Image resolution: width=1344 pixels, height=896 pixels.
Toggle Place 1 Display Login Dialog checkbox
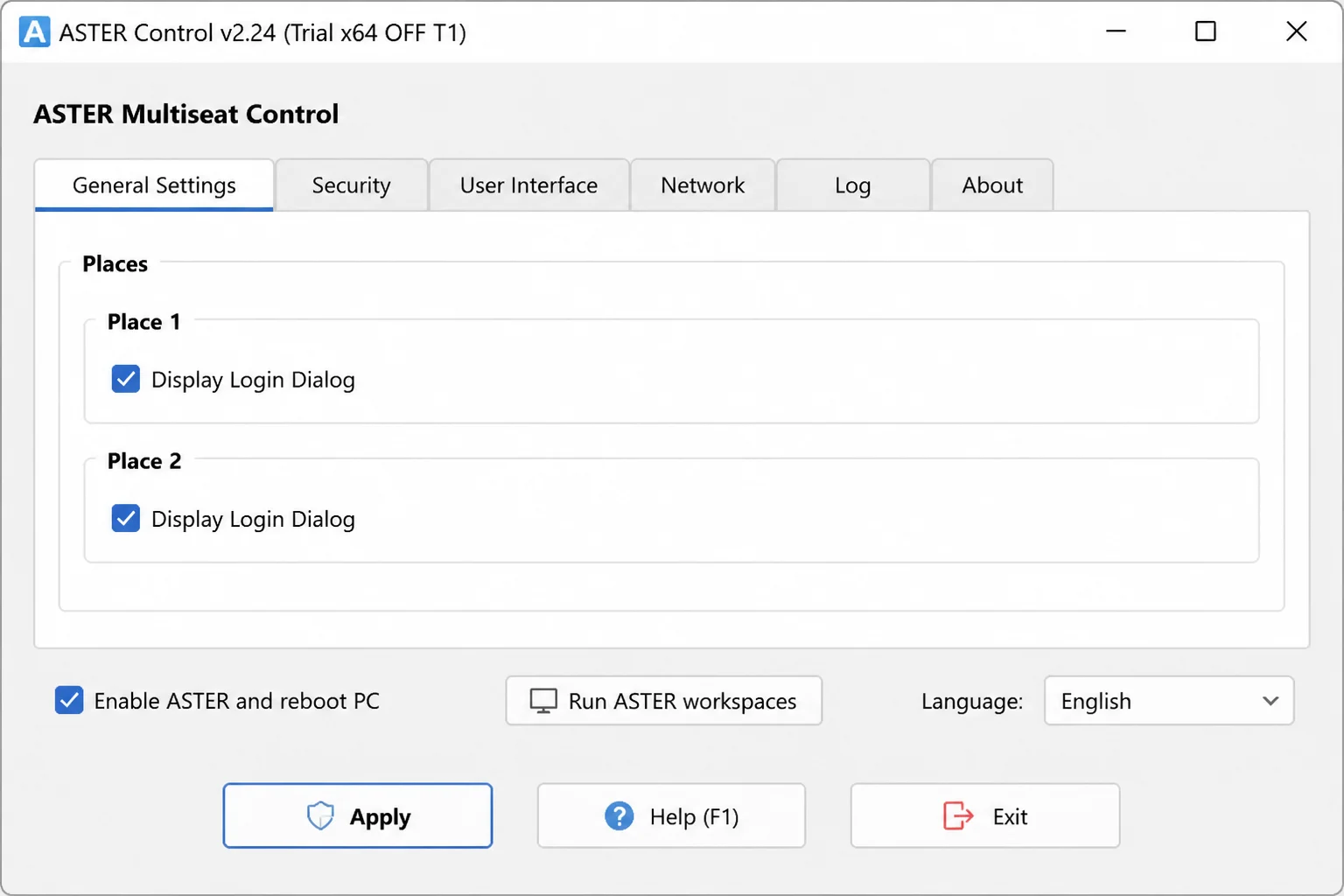[x=126, y=379]
